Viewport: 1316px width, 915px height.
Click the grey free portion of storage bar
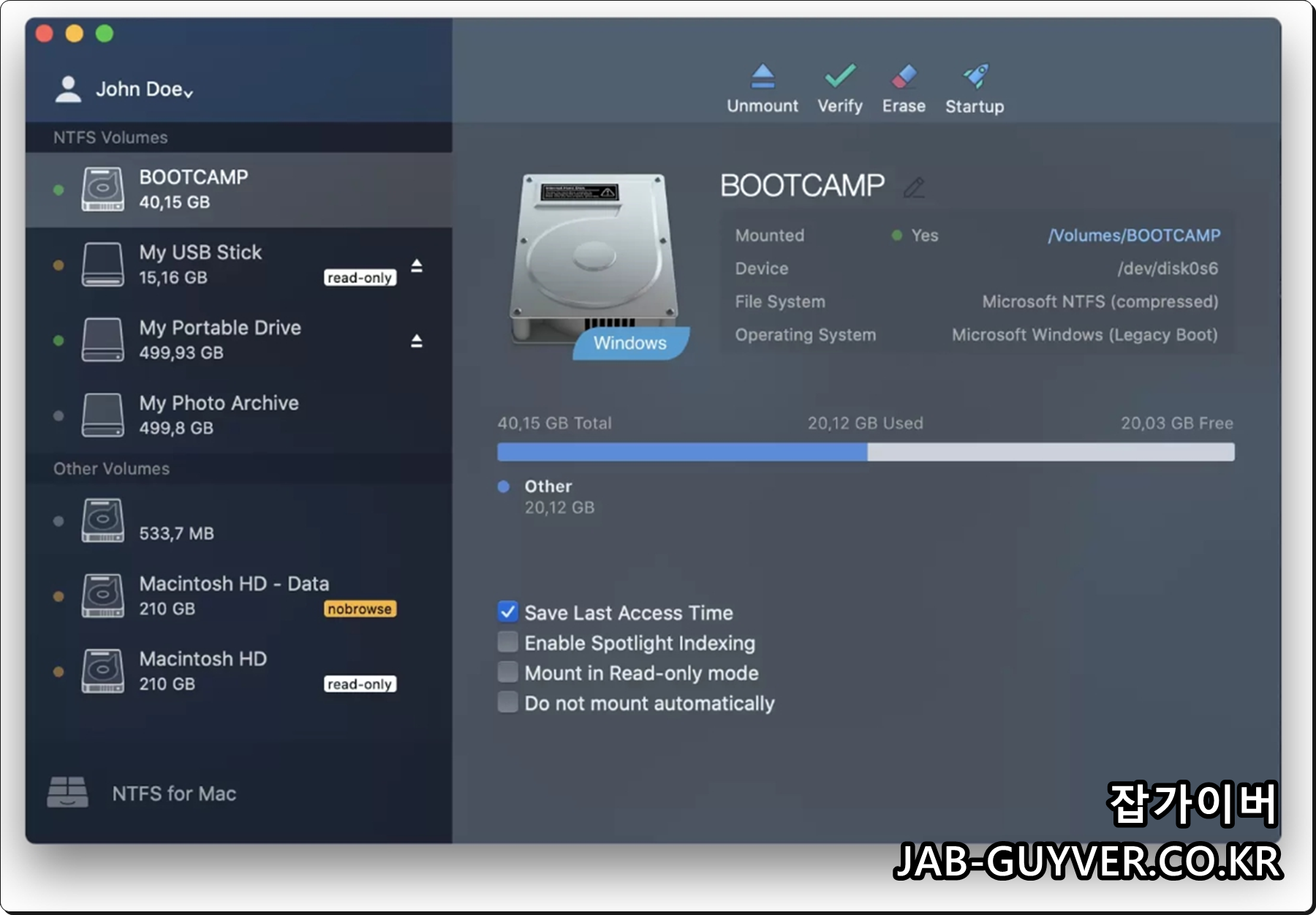coord(1051,452)
